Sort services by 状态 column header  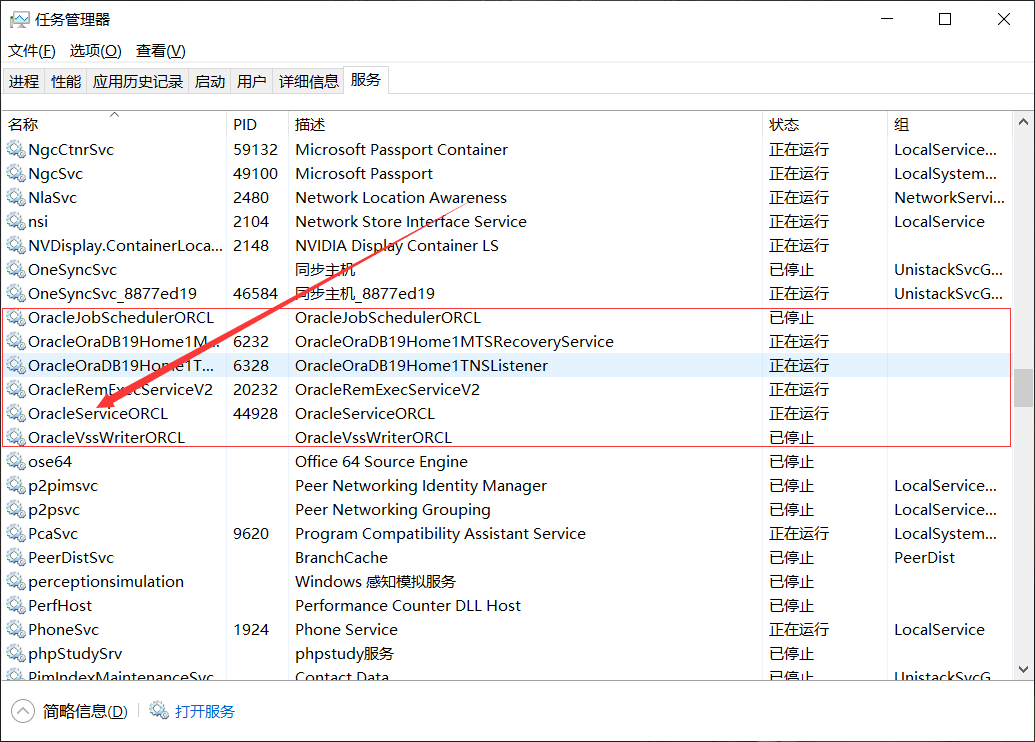(825, 124)
